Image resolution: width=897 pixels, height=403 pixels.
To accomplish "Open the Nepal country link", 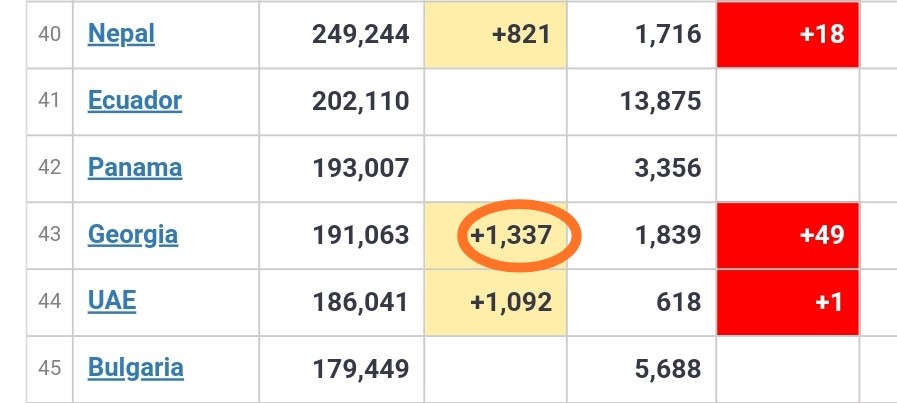I will pos(121,34).
